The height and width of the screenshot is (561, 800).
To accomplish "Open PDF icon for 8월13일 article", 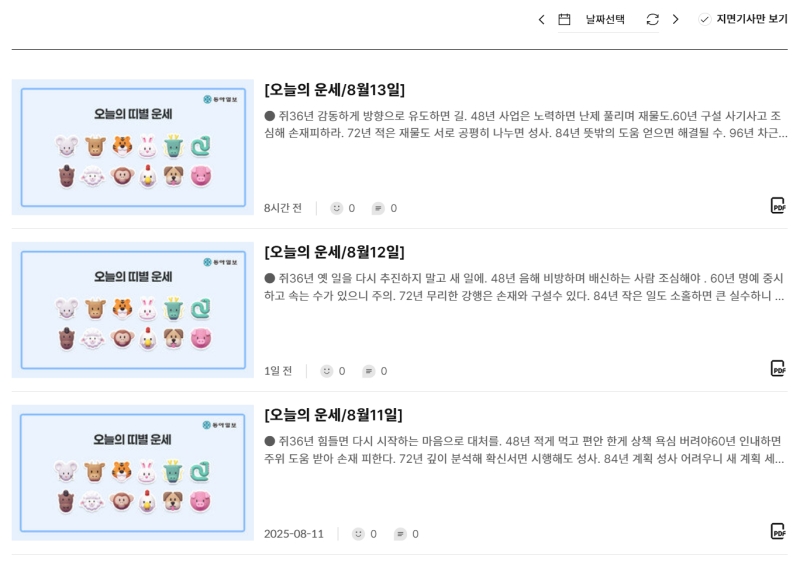I will point(778,206).
